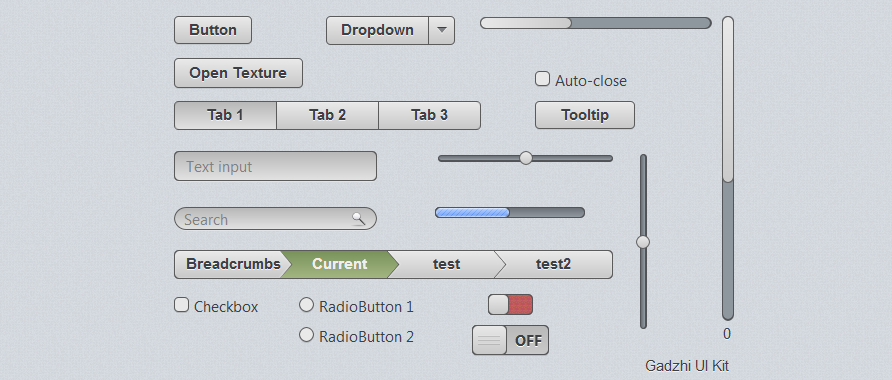Image resolution: width=892 pixels, height=380 pixels.
Task: Click the Tooltip button
Action: coord(585,115)
